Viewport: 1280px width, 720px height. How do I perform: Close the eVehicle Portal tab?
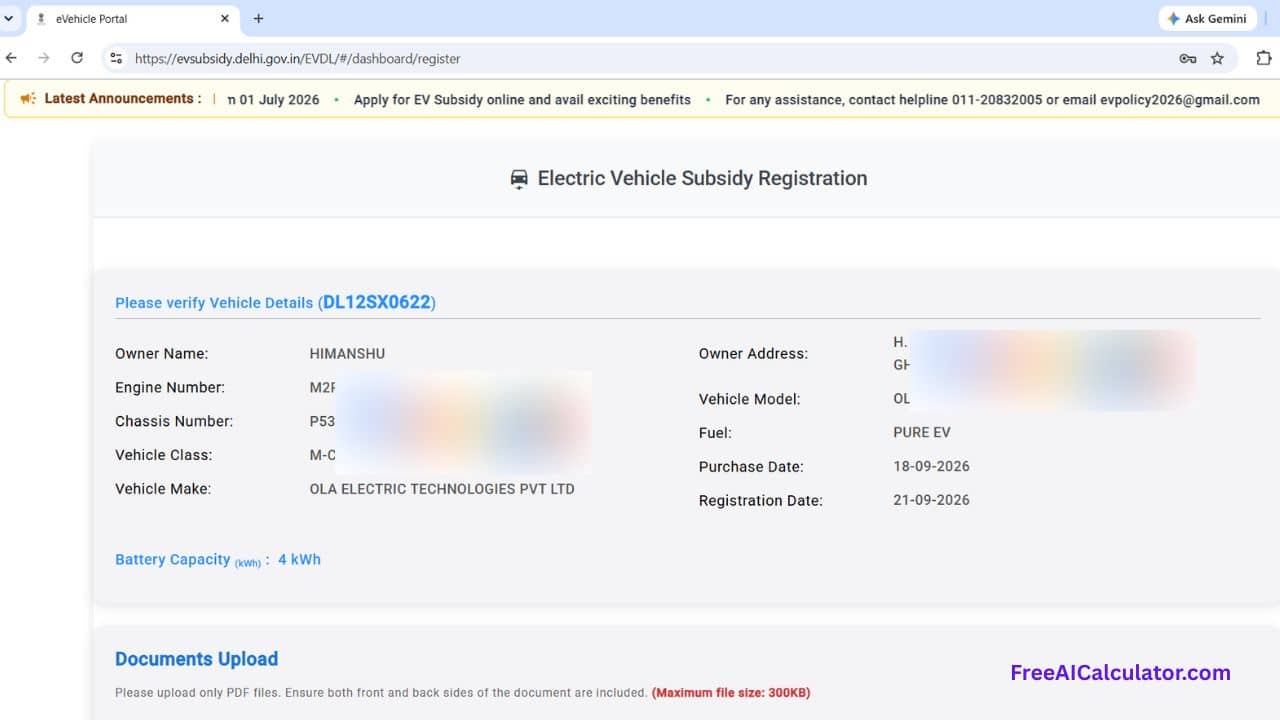224,18
